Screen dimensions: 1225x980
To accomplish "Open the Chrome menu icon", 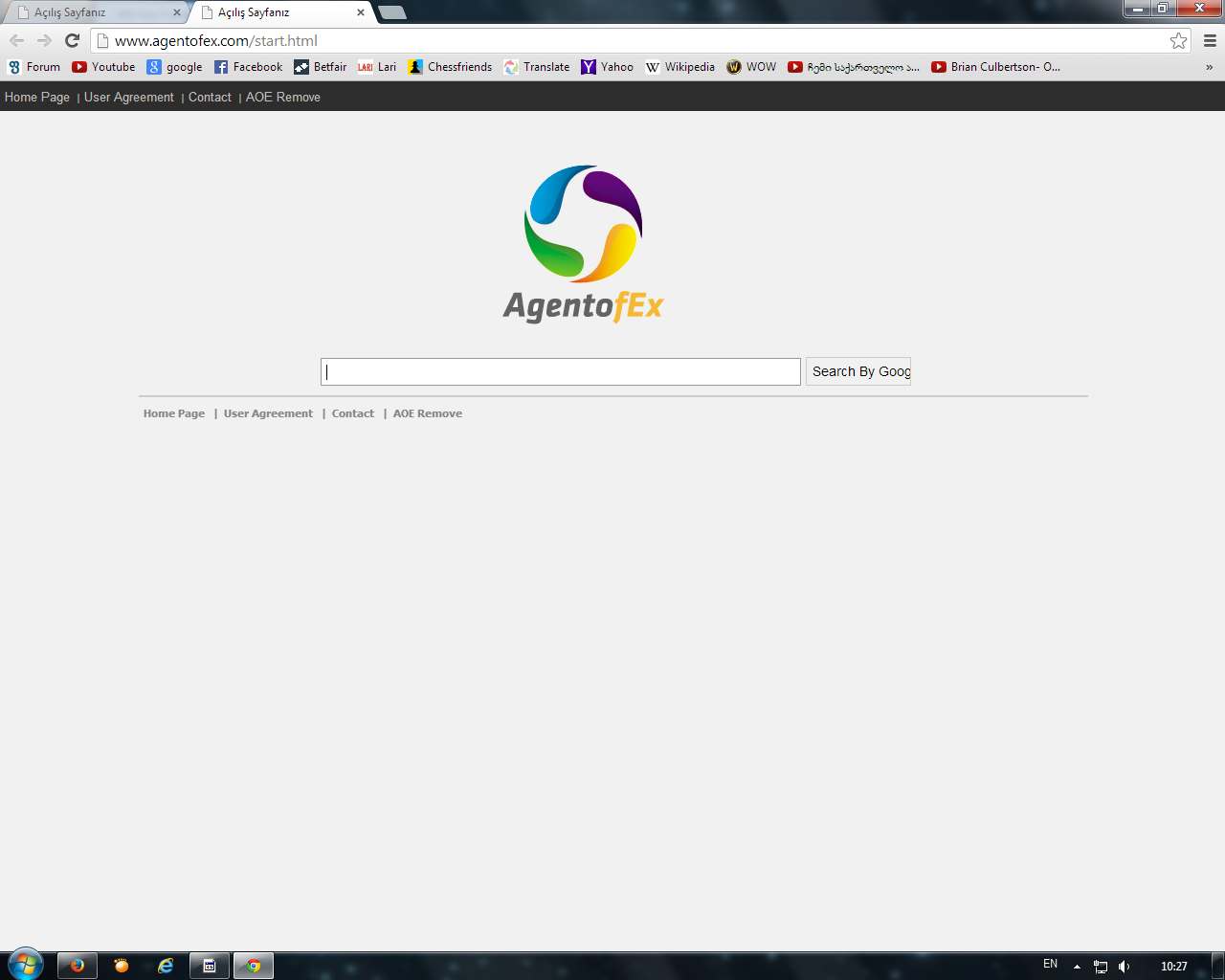I will 1210,40.
